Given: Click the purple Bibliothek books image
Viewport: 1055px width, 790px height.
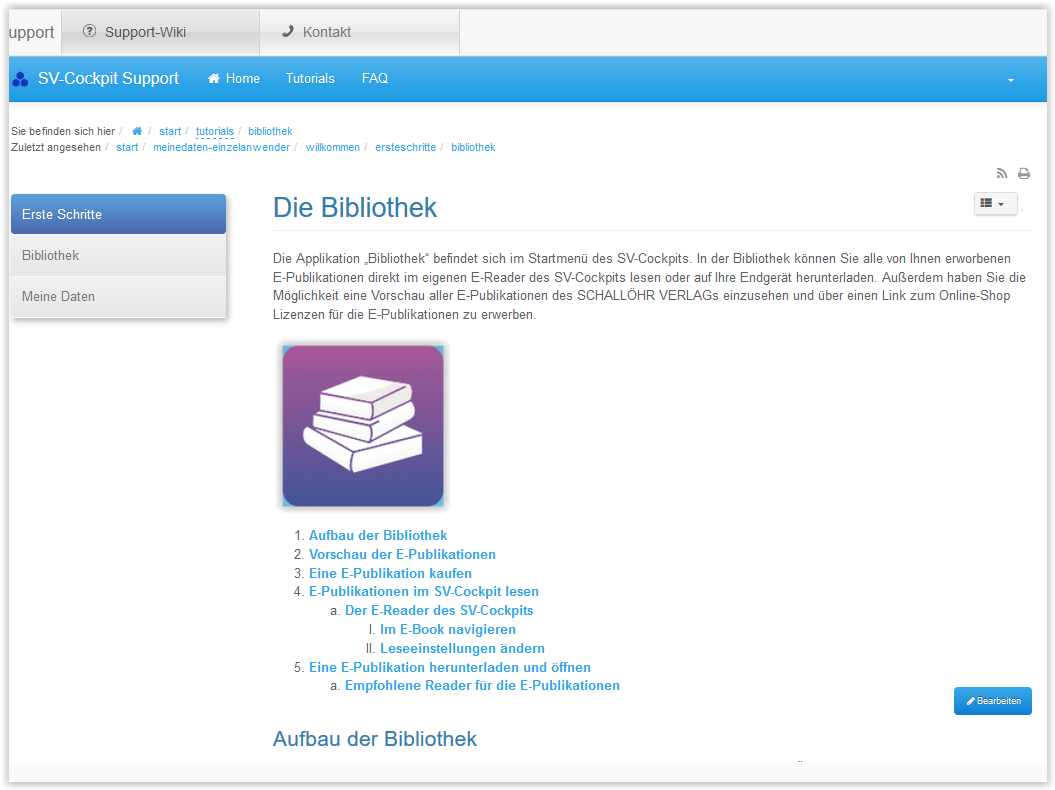Looking at the screenshot, I should pyautogui.click(x=363, y=426).
